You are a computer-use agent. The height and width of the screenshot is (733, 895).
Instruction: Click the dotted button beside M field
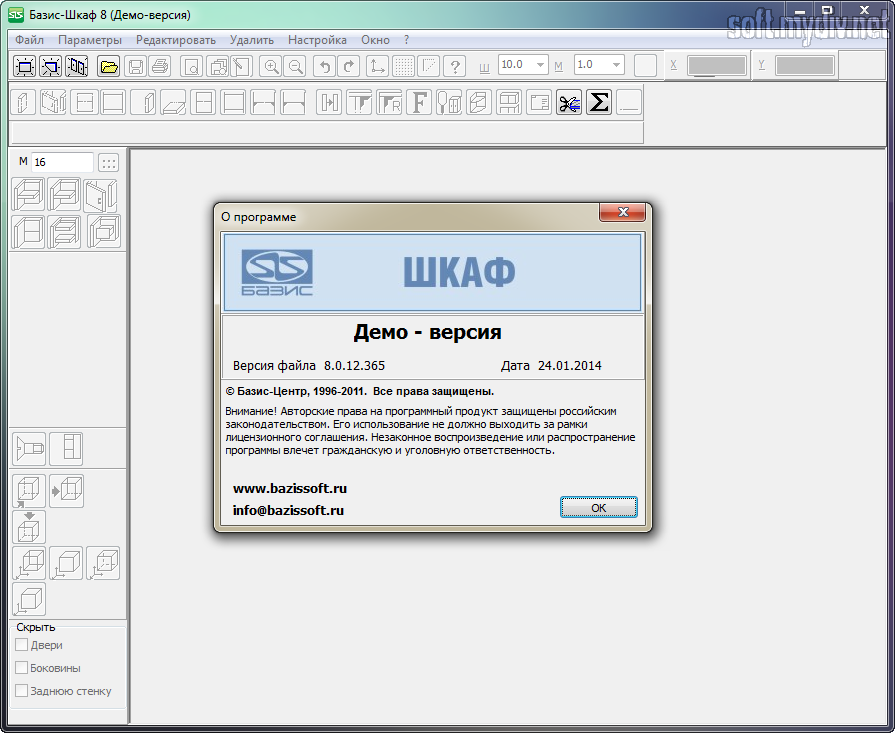tap(109, 162)
